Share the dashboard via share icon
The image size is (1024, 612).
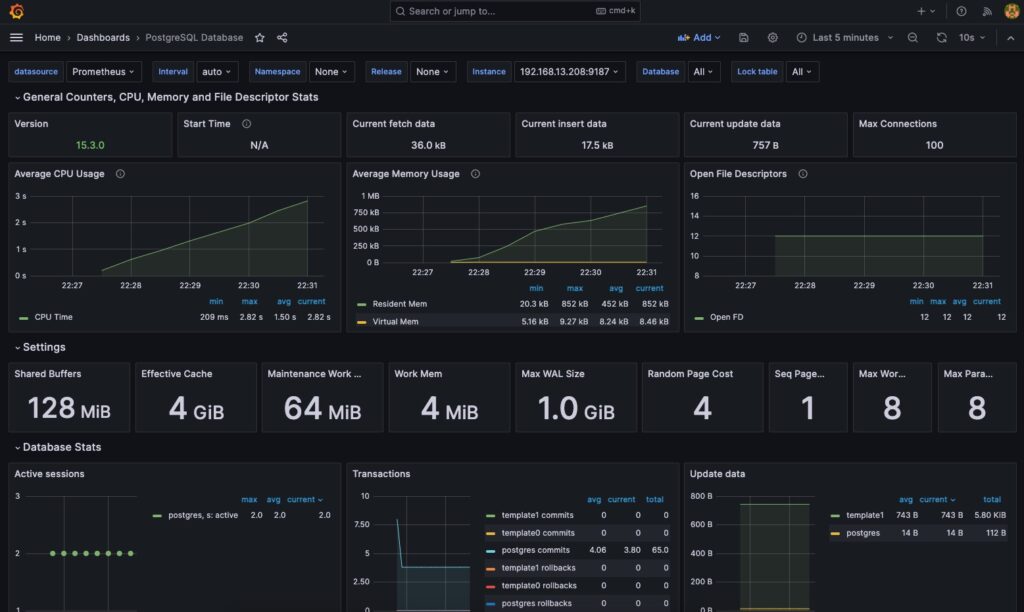coord(282,38)
